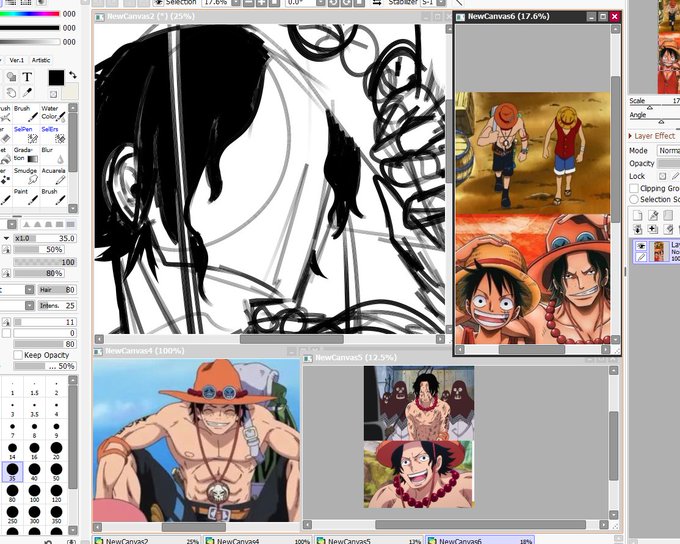
Task: Open the dropdown beside the Intens. slider
Action: (29, 305)
